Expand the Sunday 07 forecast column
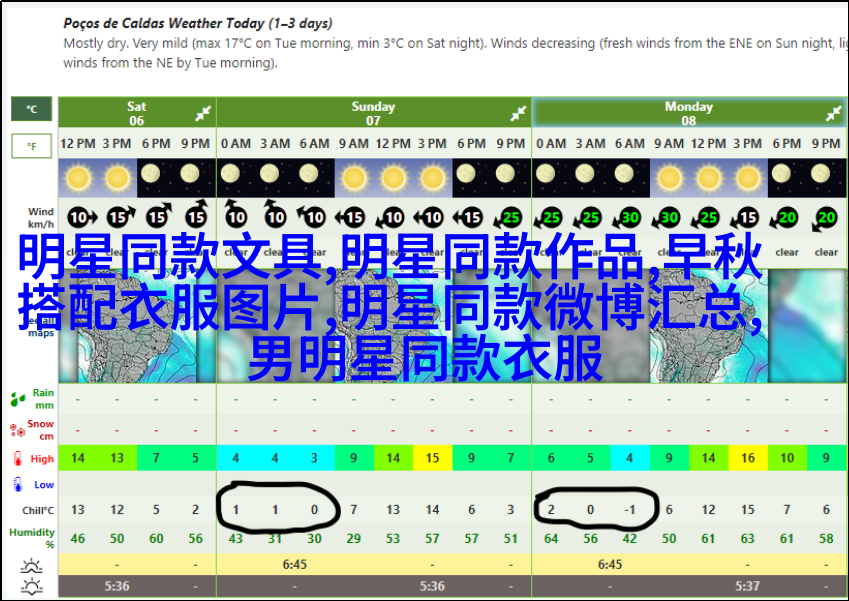This screenshot has height=601, width=849. click(x=518, y=114)
